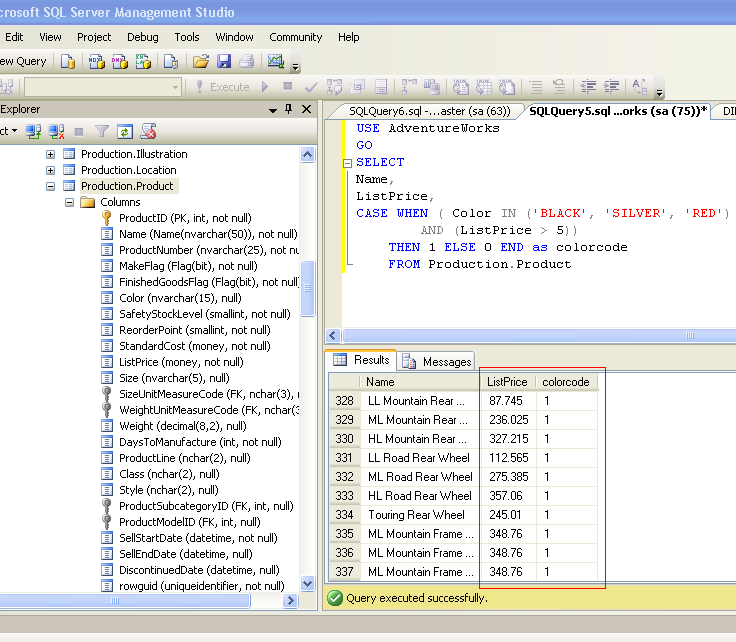Switch to the SQLQuery6.sql tab
Screen dimensions: 736x642
point(430,112)
